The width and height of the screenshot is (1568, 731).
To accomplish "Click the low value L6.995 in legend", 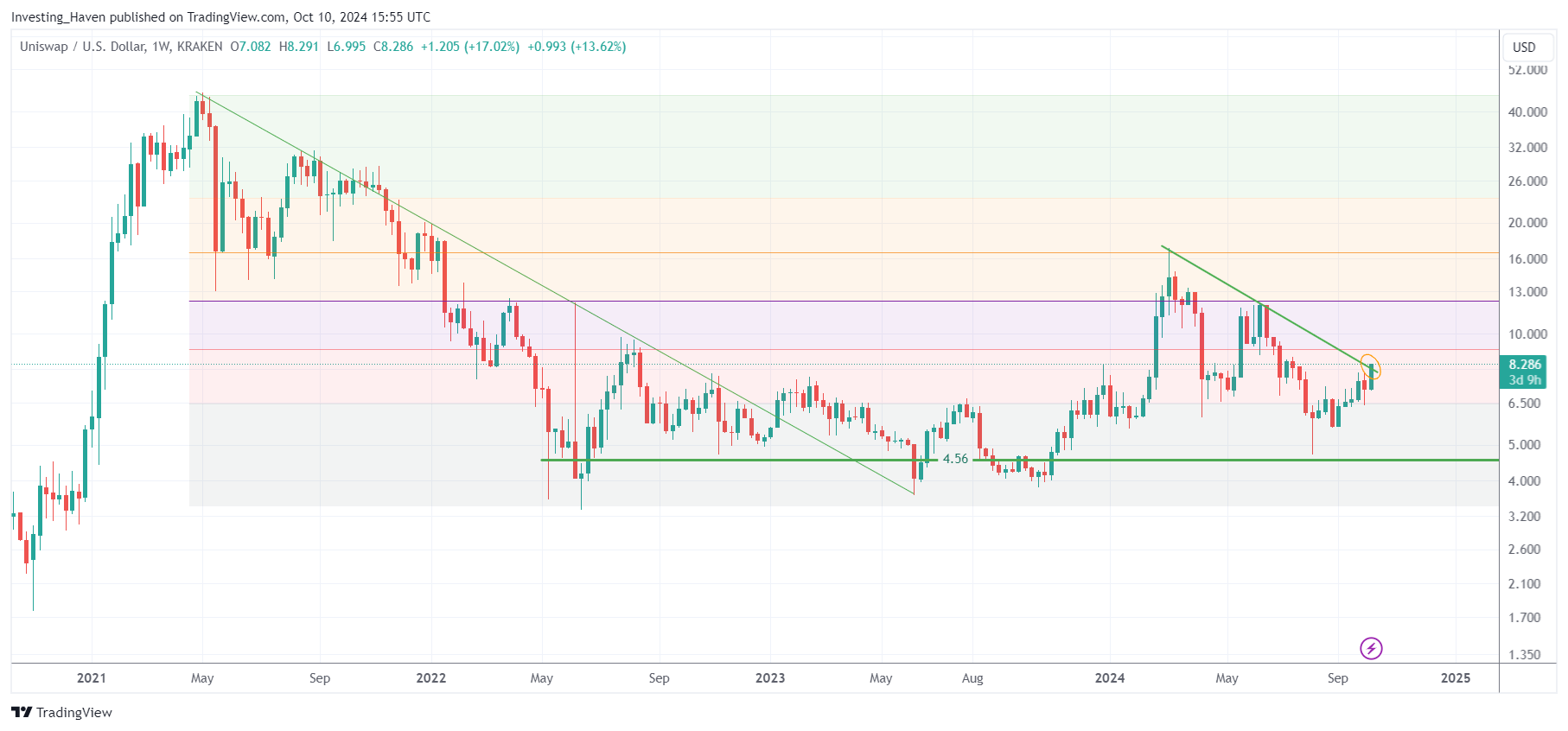I will tap(347, 47).
